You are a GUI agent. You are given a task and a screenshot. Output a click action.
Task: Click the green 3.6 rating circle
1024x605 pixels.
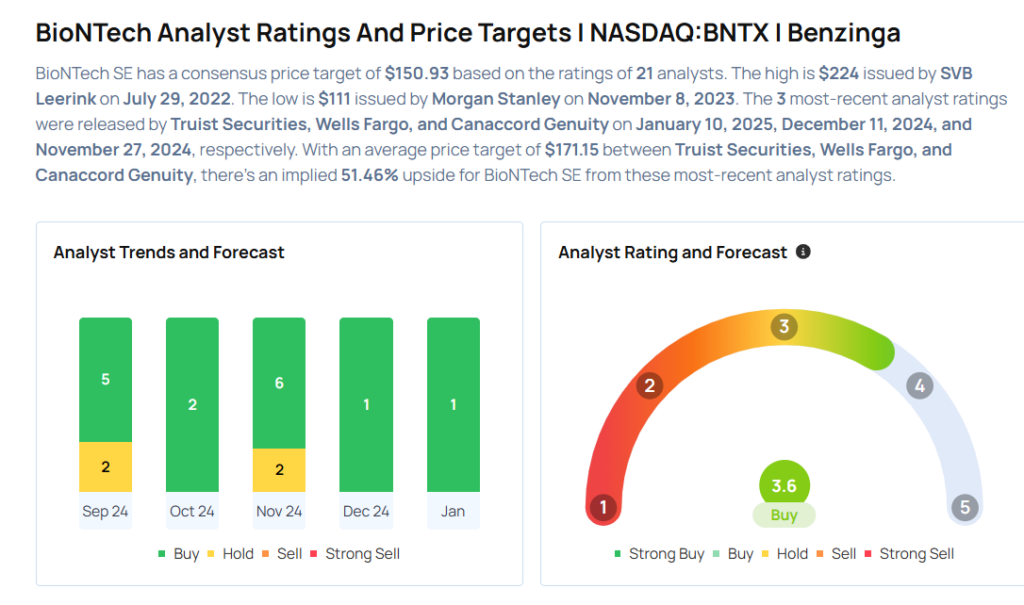point(784,486)
